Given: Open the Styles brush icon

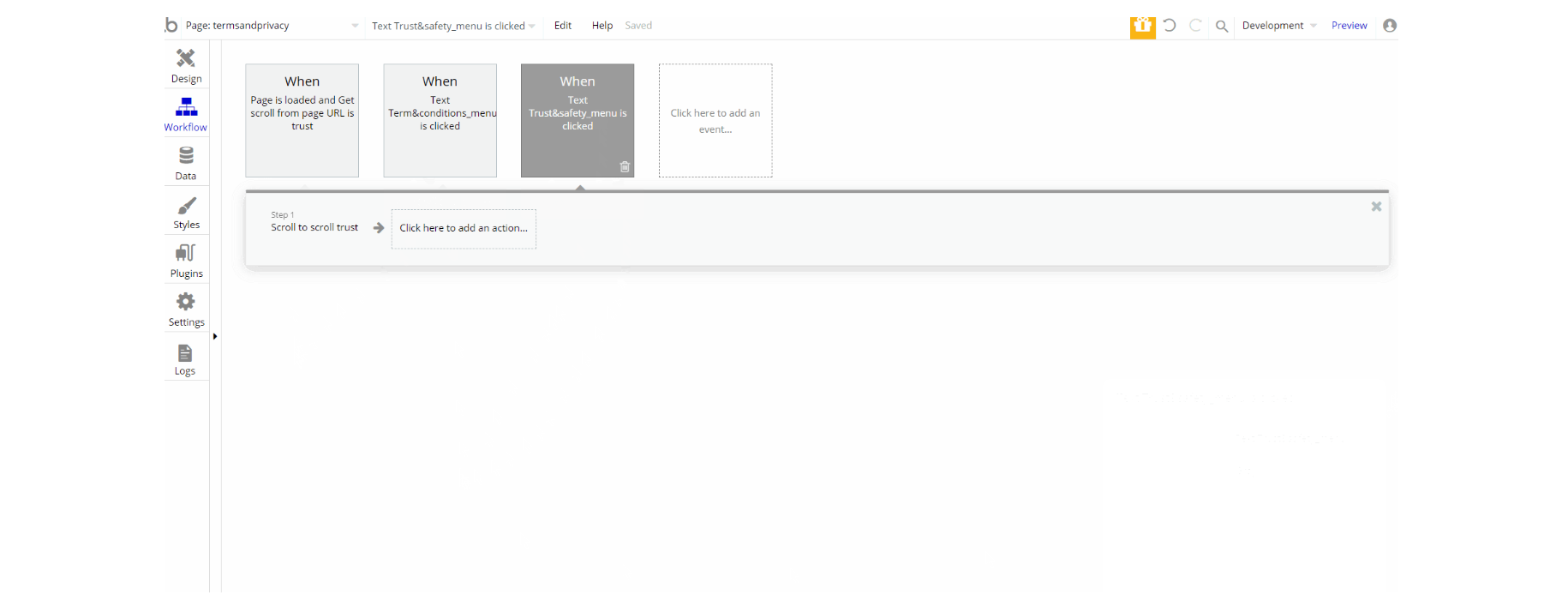Looking at the screenshot, I should click(x=186, y=206).
